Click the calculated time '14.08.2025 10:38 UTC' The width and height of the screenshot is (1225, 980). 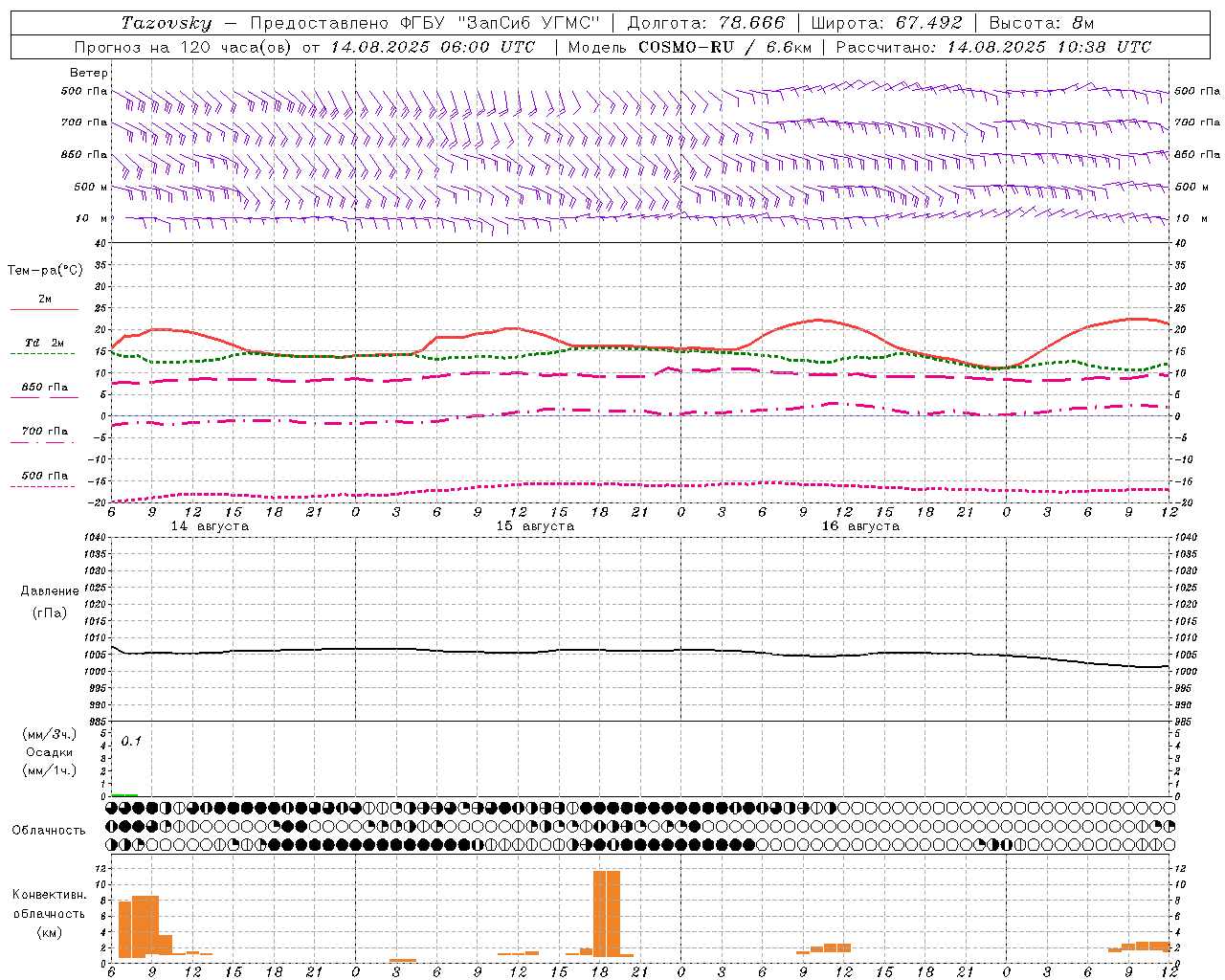click(x=1049, y=47)
